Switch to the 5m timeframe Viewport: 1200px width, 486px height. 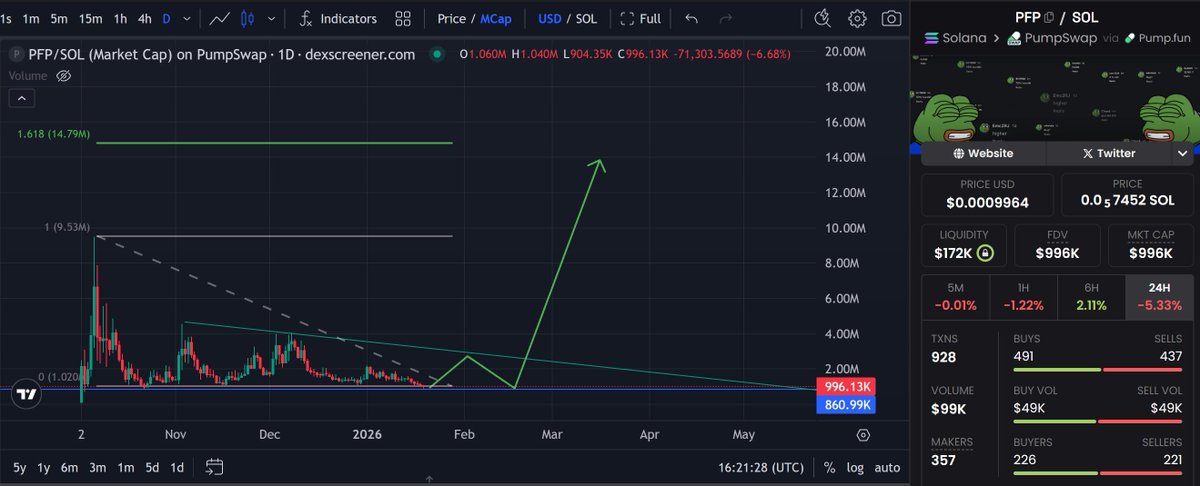pyautogui.click(x=60, y=18)
